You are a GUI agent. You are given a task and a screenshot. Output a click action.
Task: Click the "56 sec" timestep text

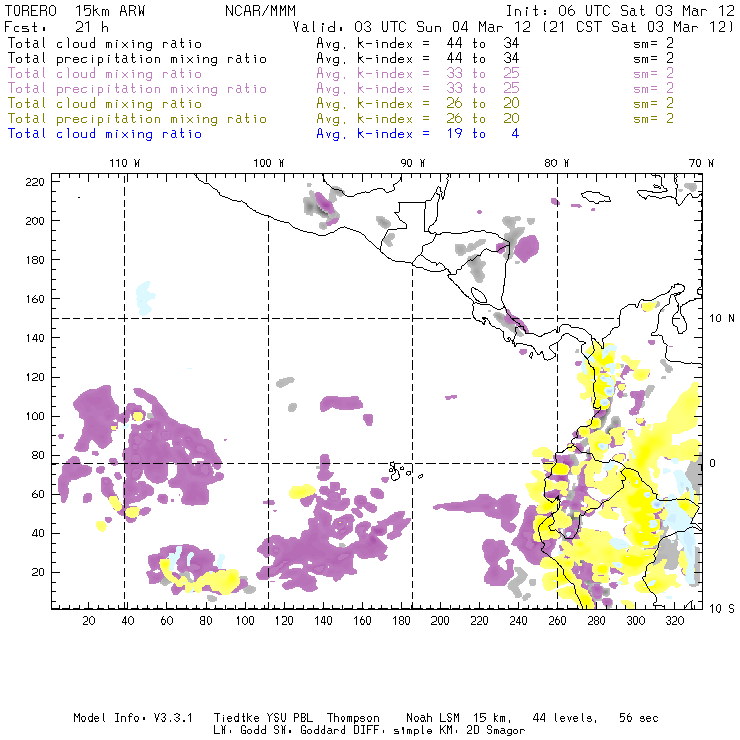click(x=639, y=718)
